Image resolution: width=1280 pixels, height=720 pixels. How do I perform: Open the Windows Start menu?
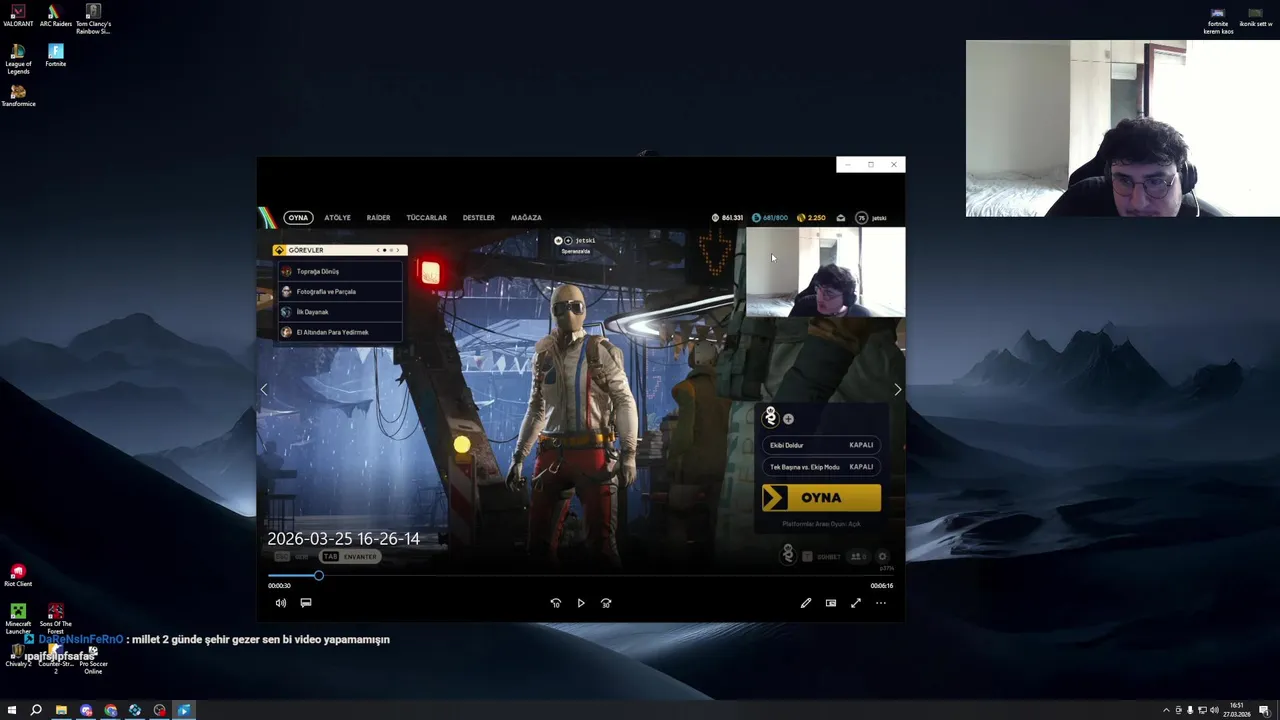pos(12,711)
